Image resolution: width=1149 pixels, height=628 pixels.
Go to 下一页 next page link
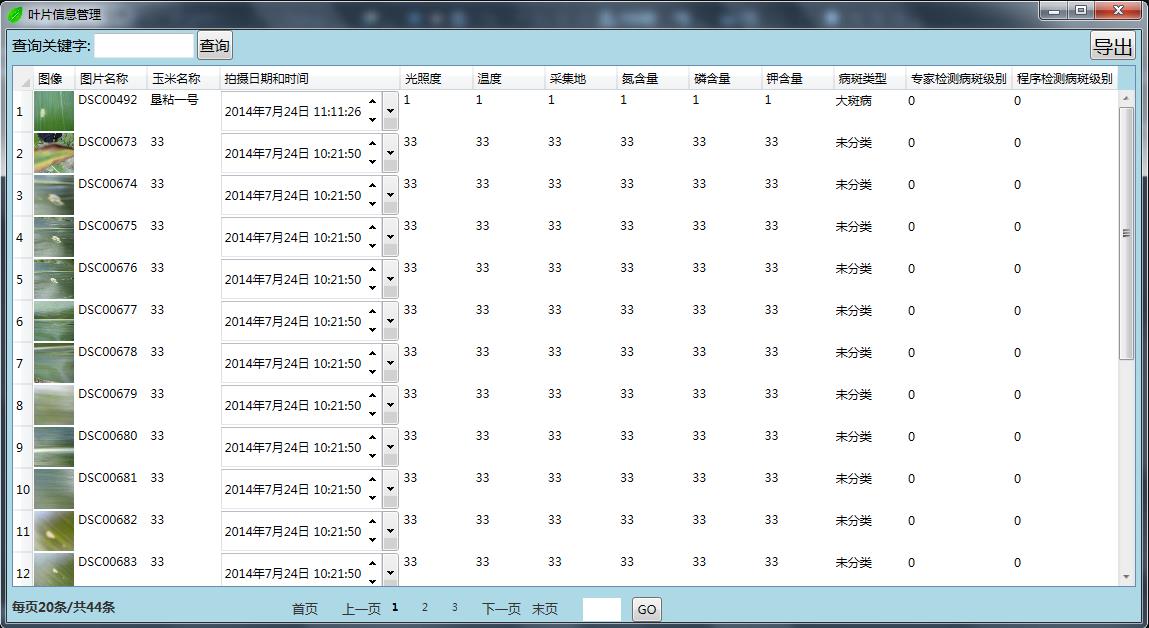click(x=501, y=609)
